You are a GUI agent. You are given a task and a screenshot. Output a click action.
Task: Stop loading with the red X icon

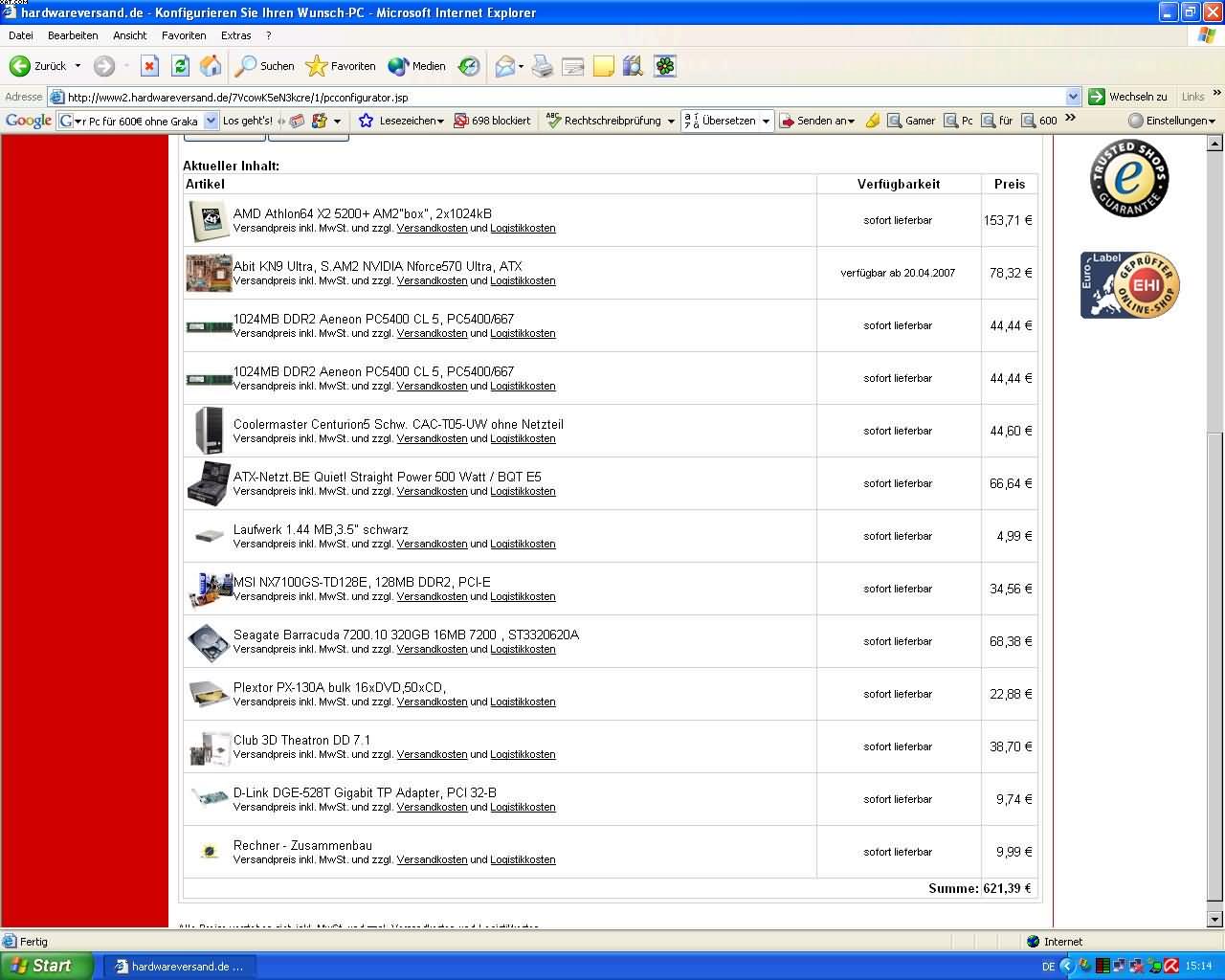(149, 66)
